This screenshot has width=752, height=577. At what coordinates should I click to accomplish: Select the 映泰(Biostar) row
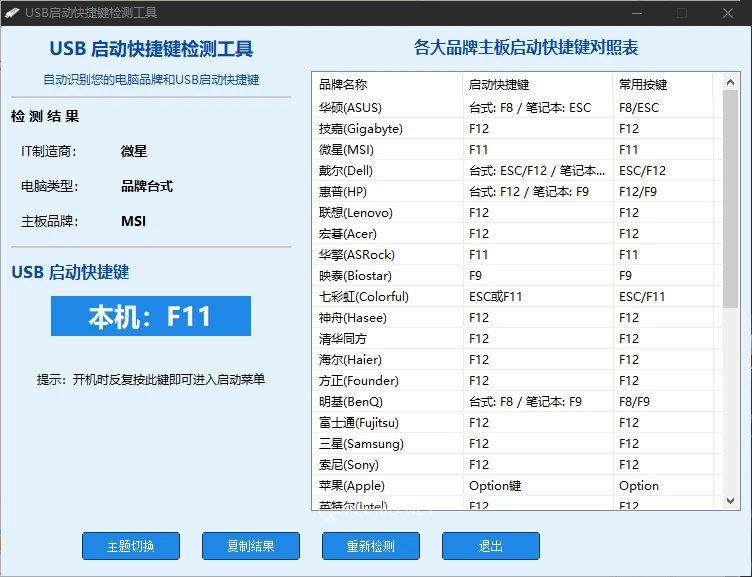pyautogui.click(x=517, y=276)
